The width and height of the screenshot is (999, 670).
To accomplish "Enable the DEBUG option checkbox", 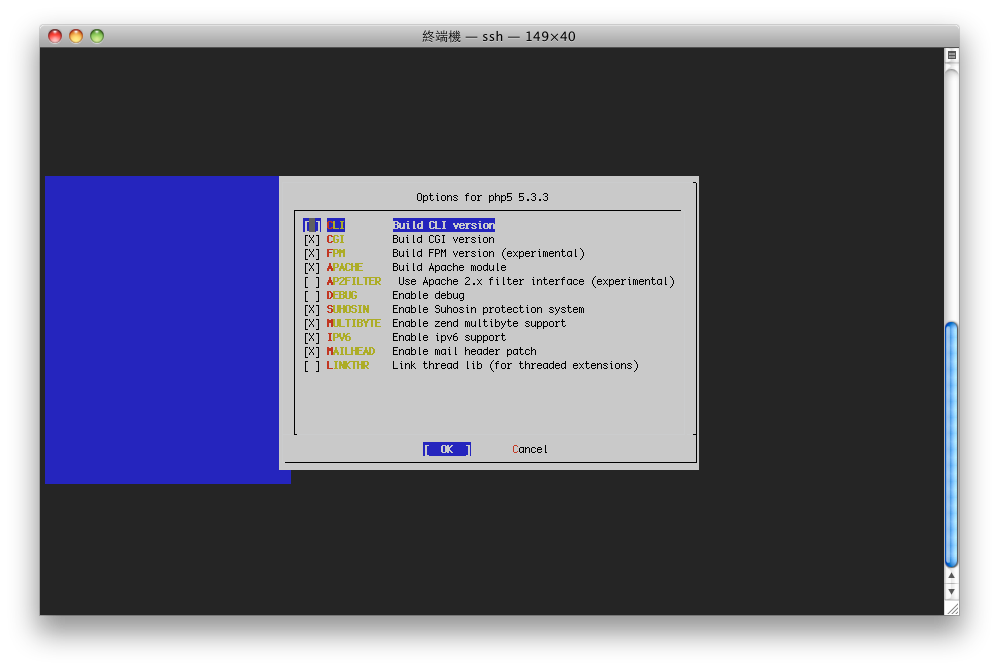I will click(x=312, y=296).
